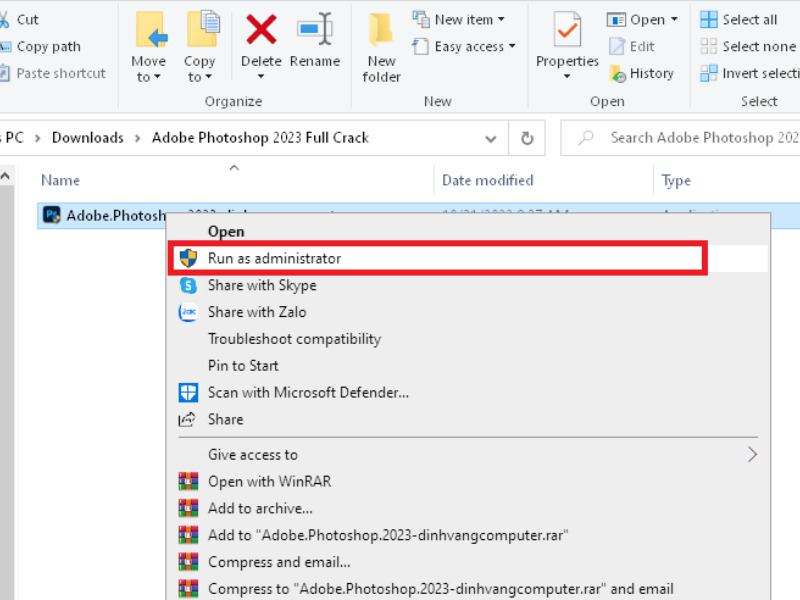Click the Skype icon in context menu
Viewport: 800px width, 600px height.
188,285
